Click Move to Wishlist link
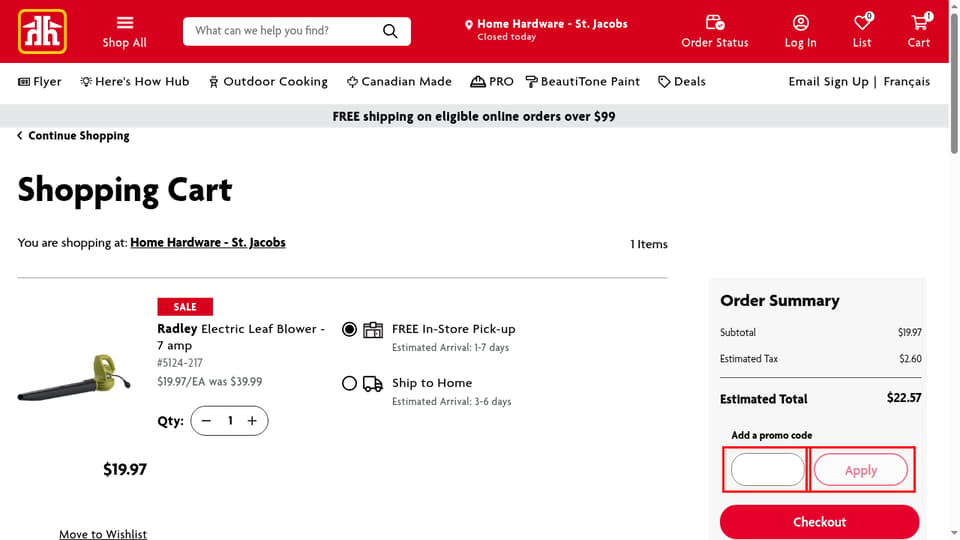 (103, 534)
